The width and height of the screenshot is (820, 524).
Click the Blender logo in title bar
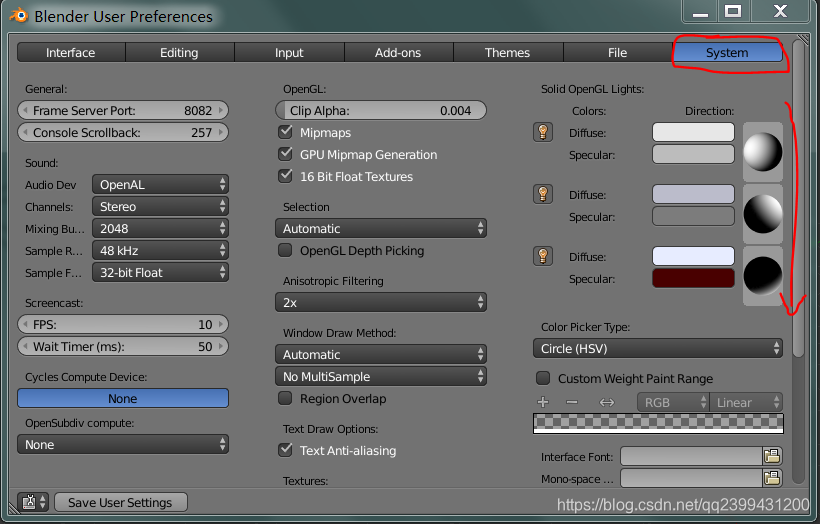pos(18,16)
